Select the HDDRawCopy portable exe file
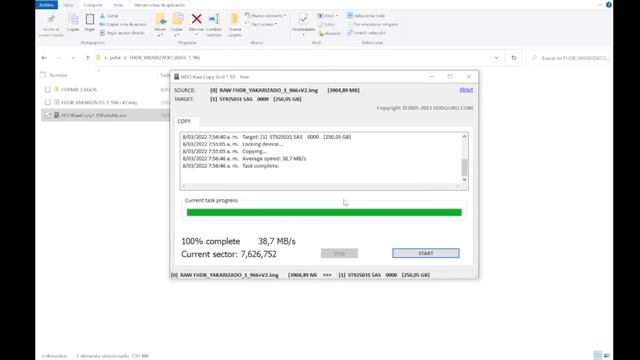 point(94,116)
